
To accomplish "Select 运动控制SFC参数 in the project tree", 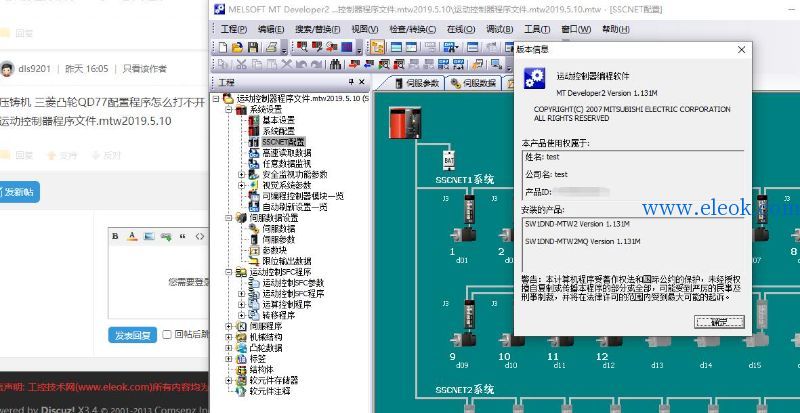I will click(293, 283).
